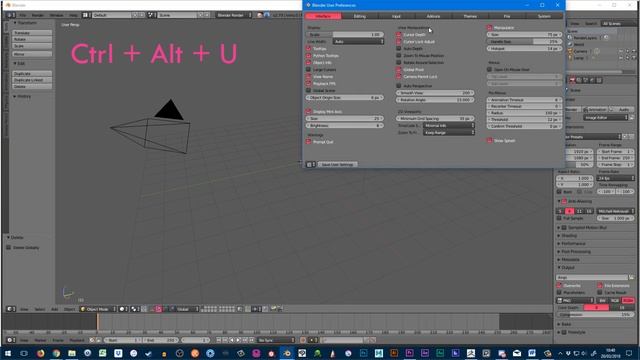
Task: Enable Zoom To Mouse Position checkbox
Action: pyautogui.click(x=399, y=56)
